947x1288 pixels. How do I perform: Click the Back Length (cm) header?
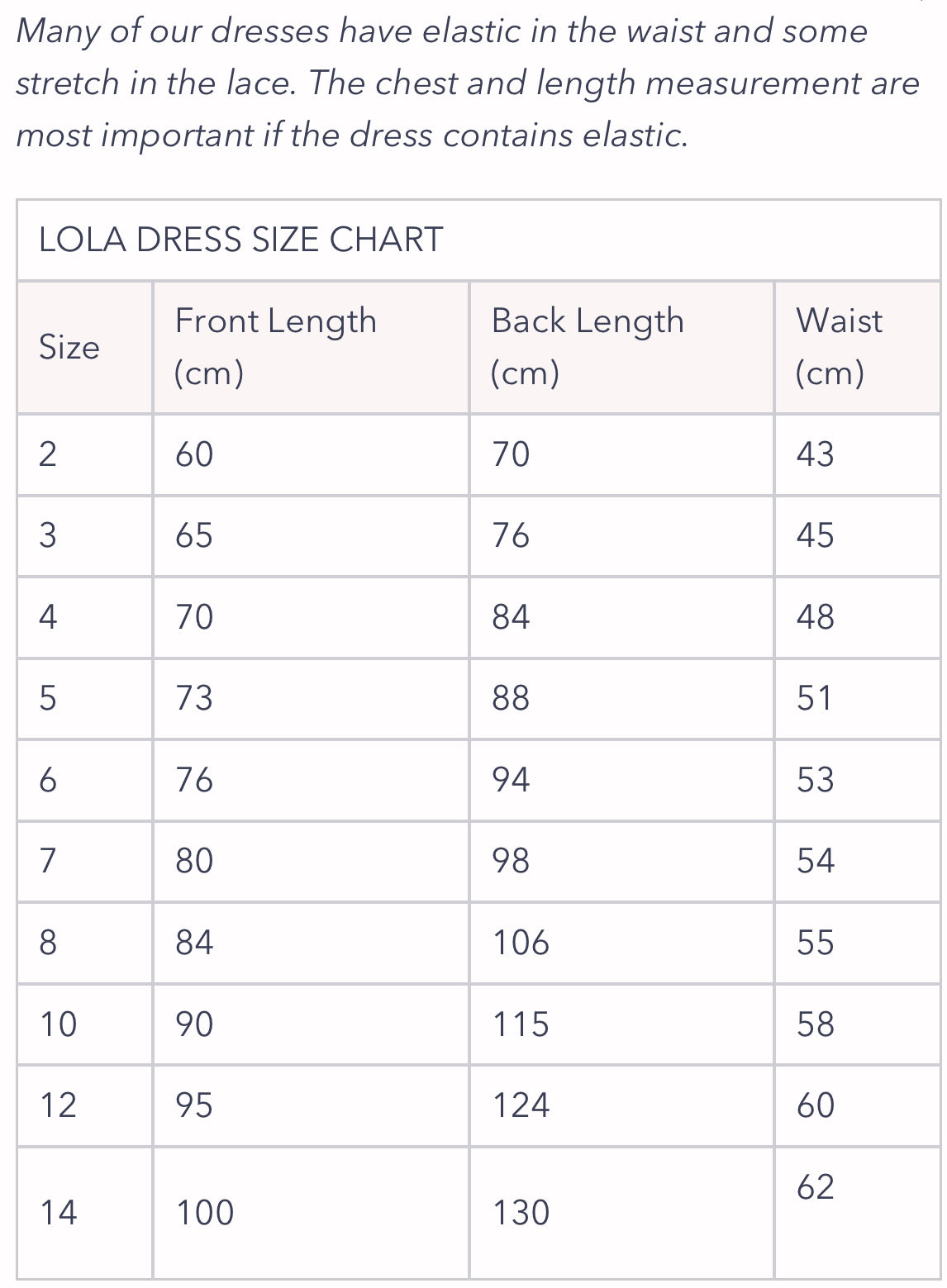[x=588, y=346]
